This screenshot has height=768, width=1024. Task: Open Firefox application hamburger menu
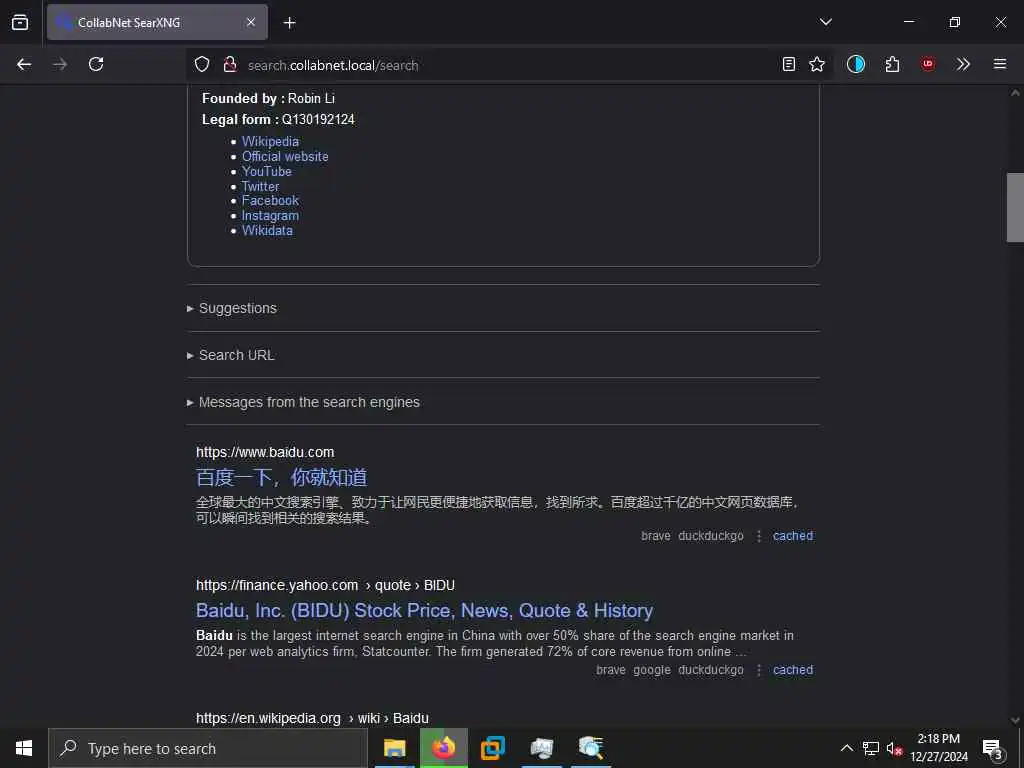pos(999,64)
